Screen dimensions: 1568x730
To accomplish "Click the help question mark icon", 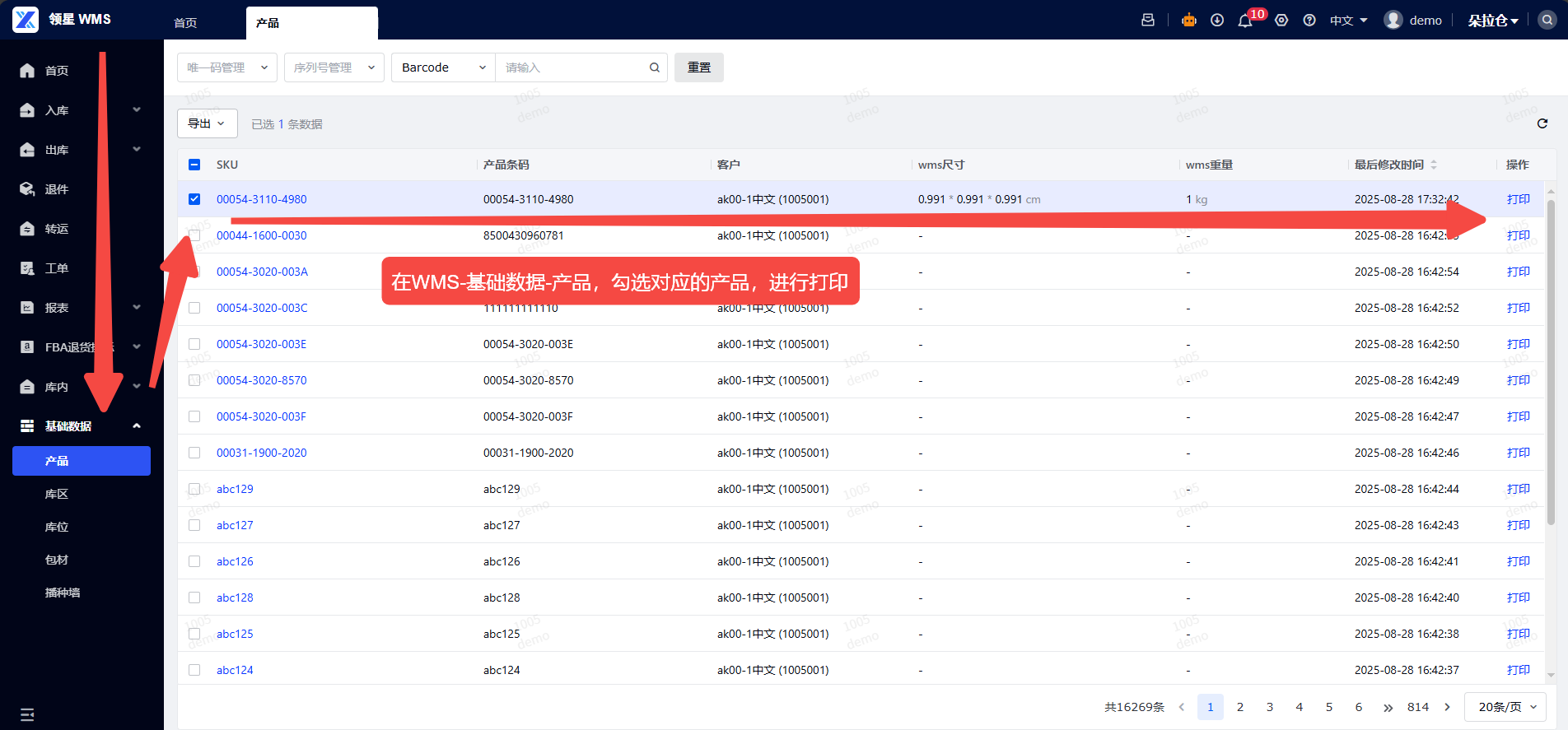I will 1309,21.
